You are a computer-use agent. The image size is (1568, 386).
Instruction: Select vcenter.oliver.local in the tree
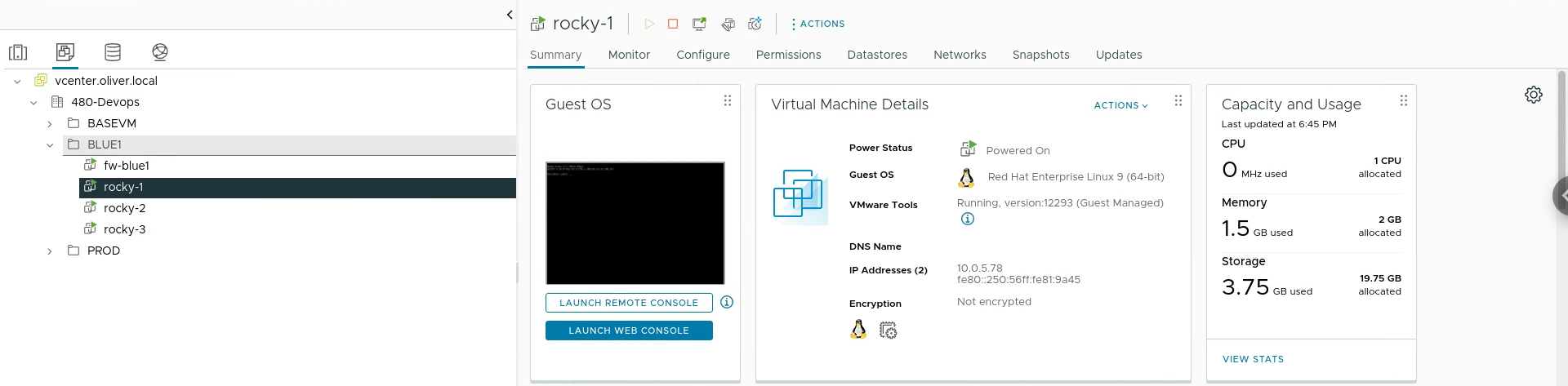coord(106,81)
